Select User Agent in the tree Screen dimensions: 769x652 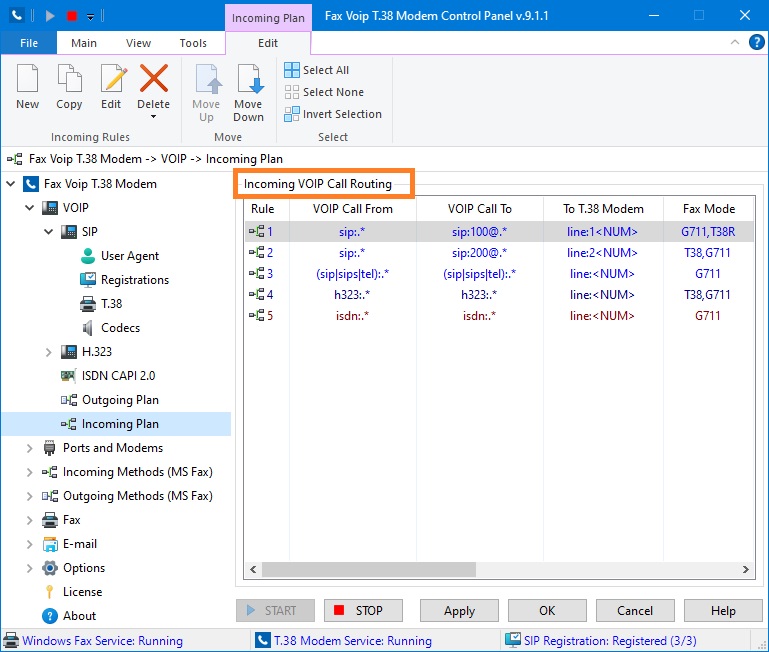[130, 256]
